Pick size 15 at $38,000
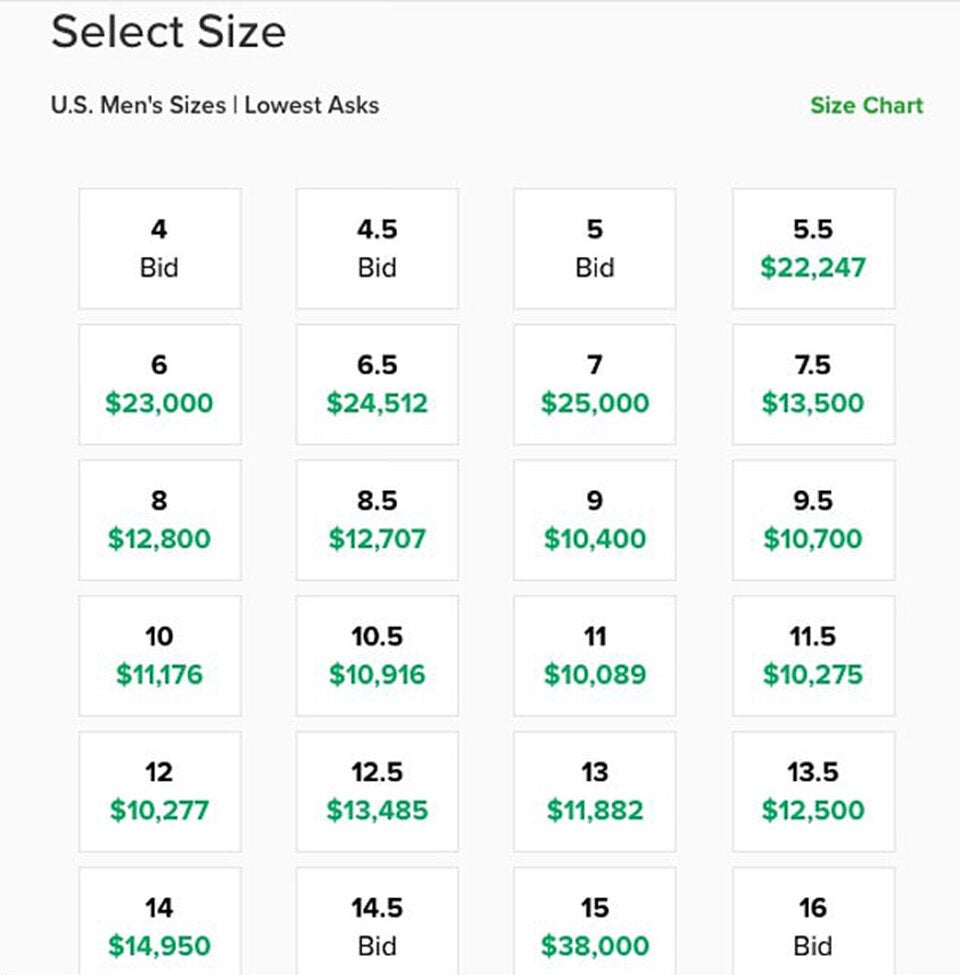 point(594,925)
